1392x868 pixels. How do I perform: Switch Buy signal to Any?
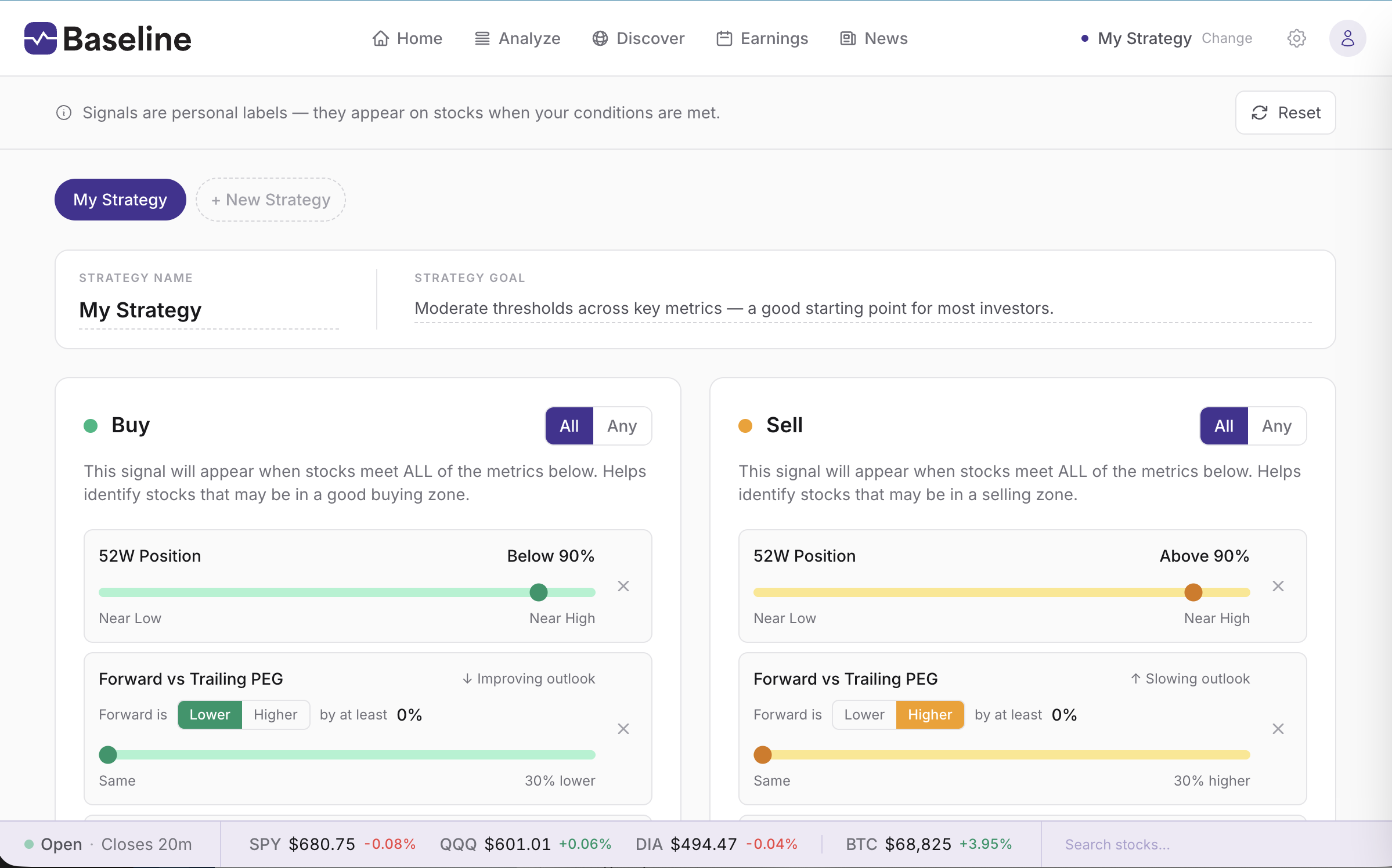click(622, 426)
